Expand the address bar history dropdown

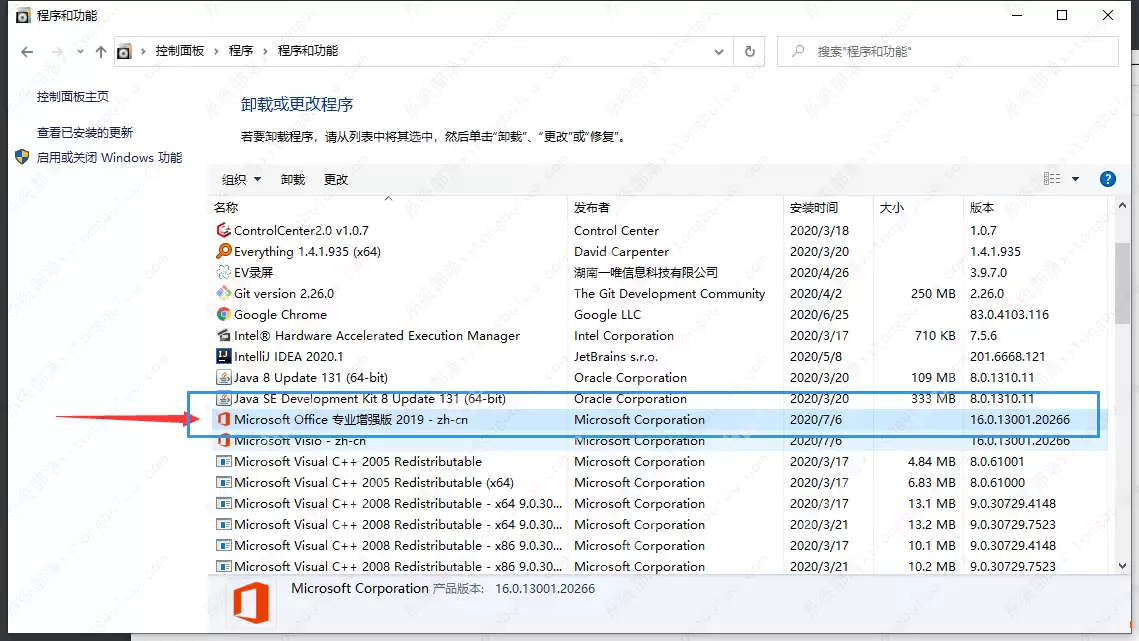click(718, 51)
